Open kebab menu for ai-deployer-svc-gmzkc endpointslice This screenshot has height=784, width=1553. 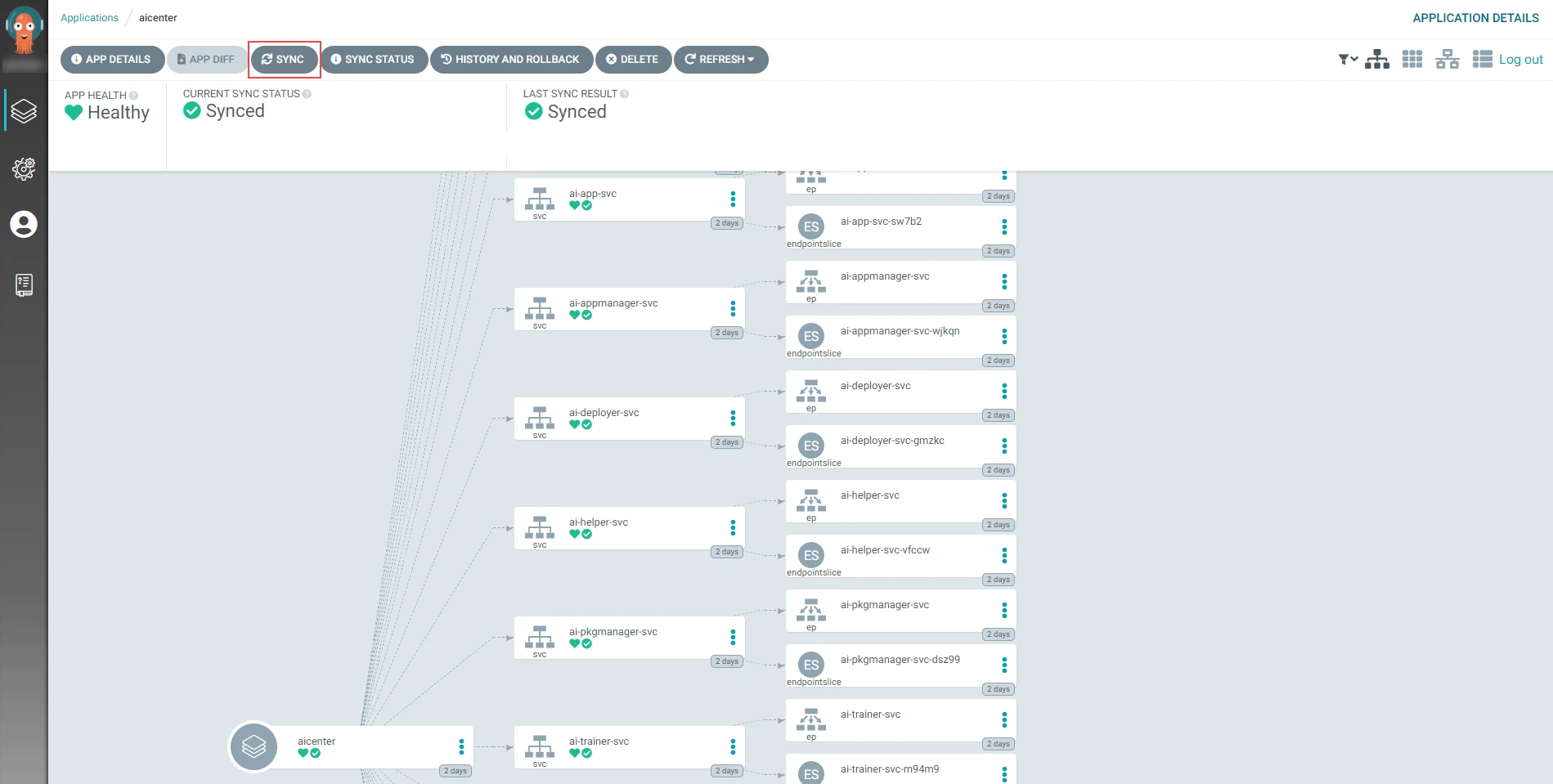(1004, 446)
